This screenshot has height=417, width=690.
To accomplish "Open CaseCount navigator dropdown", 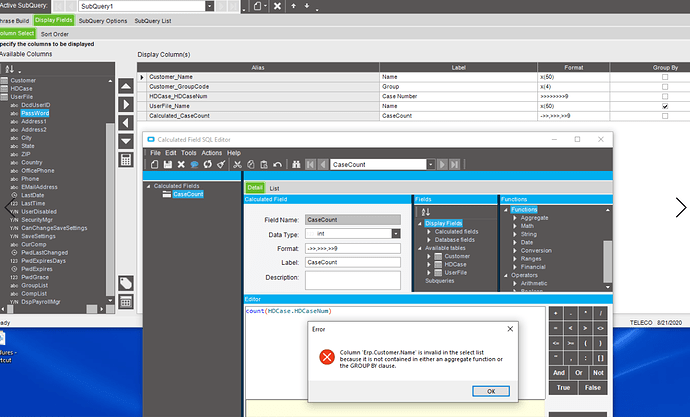I will (431, 165).
